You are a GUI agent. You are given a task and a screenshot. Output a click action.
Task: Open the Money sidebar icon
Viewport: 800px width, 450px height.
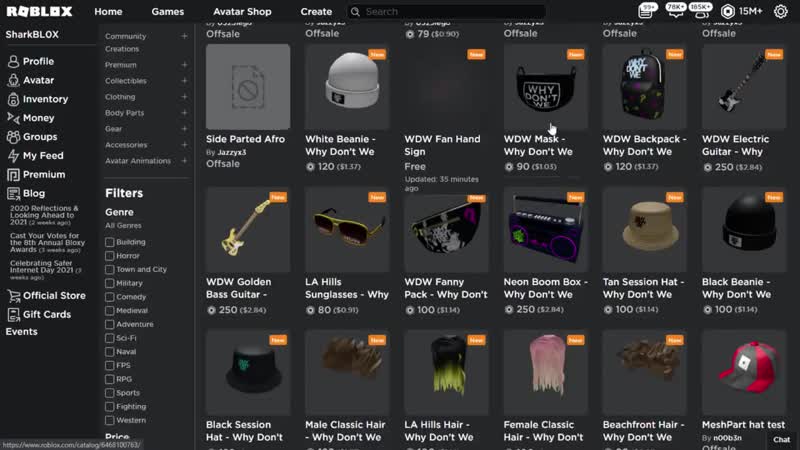[13, 118]
